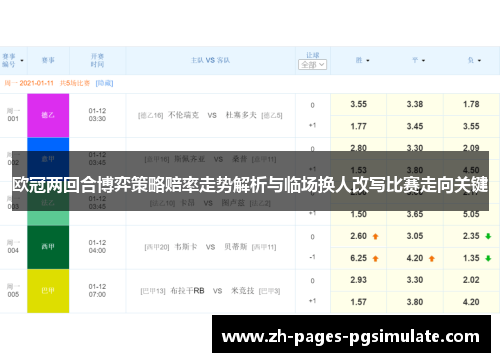Image resolution: width=500 pixels, height=362 pixels.
Task: Click away team 米竞技
Action: click(x=243, y=291)
